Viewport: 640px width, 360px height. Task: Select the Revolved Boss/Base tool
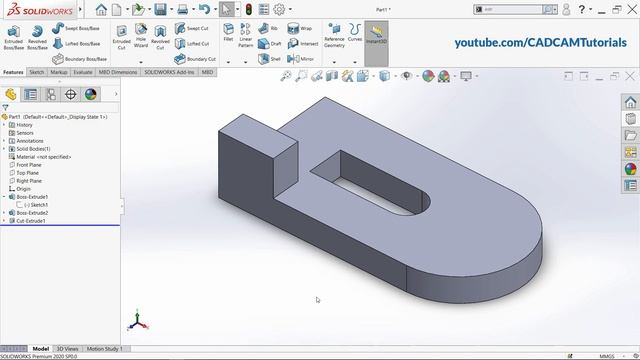point(37,38)
